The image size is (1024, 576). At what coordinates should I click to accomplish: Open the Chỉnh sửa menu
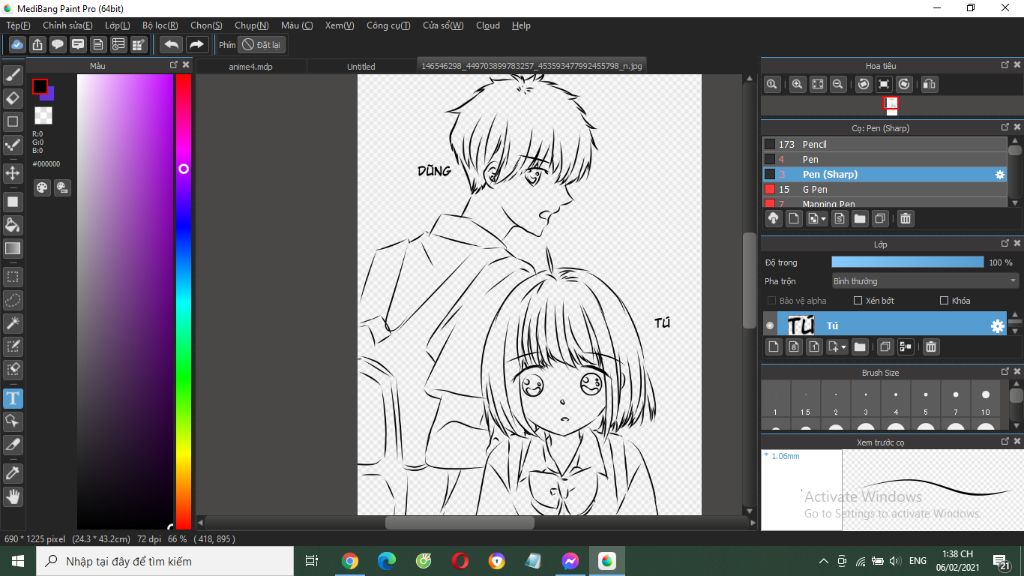tap(67, 25)
